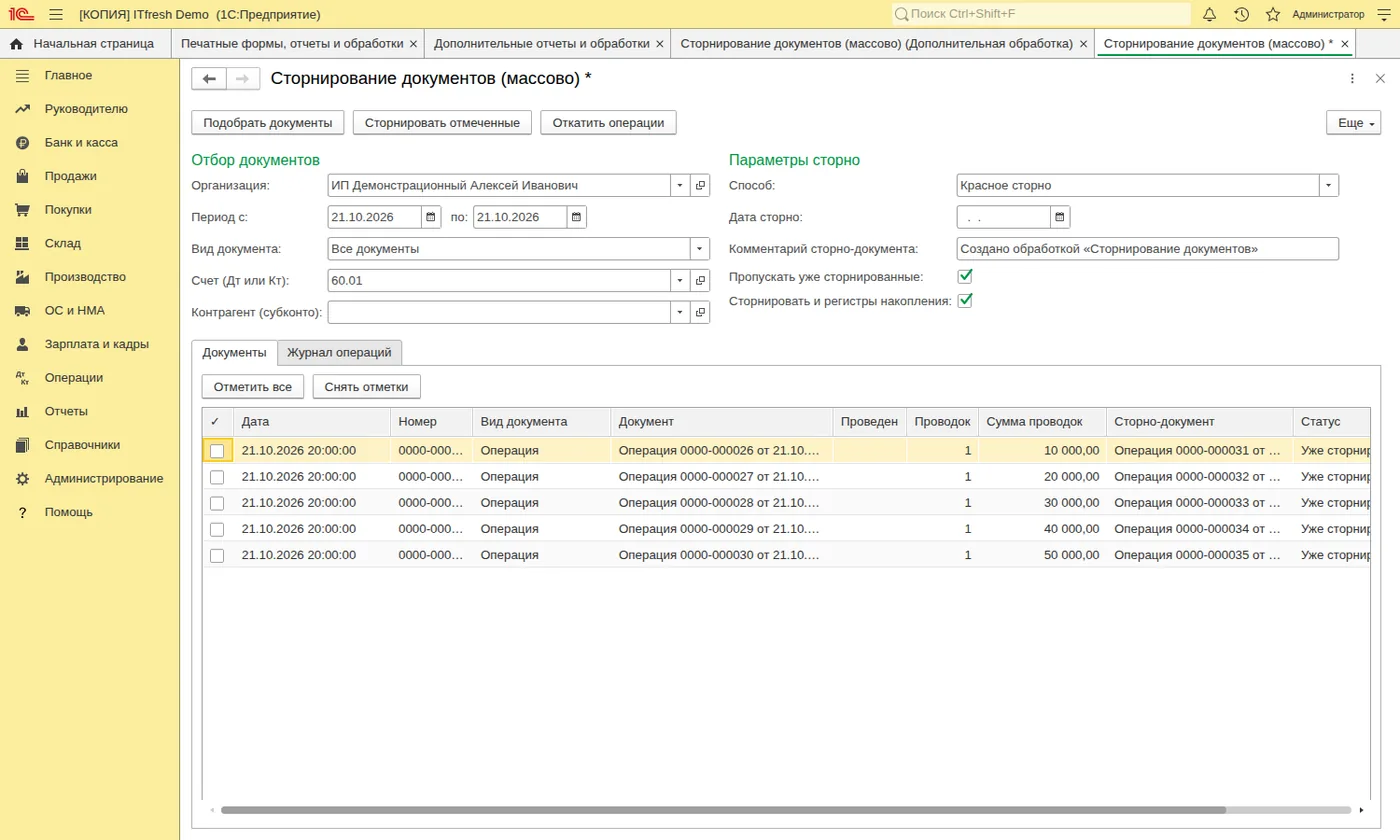Screen dimensions: 1400x840
Task: Switch to 'Документы' tab
Action: tap(234, 353)
